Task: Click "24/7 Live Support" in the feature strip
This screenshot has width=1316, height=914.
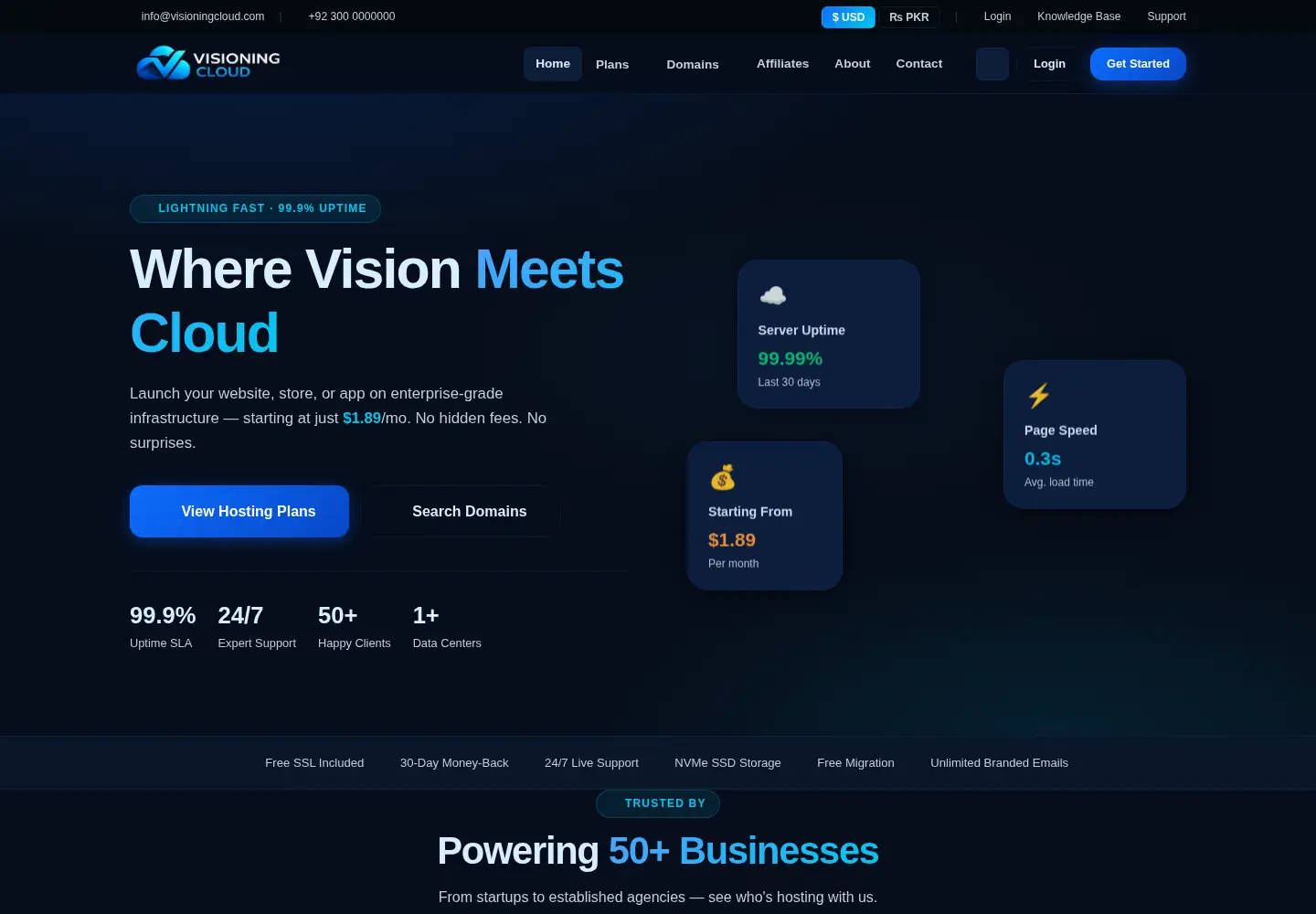Action: (x=591, y=763)
